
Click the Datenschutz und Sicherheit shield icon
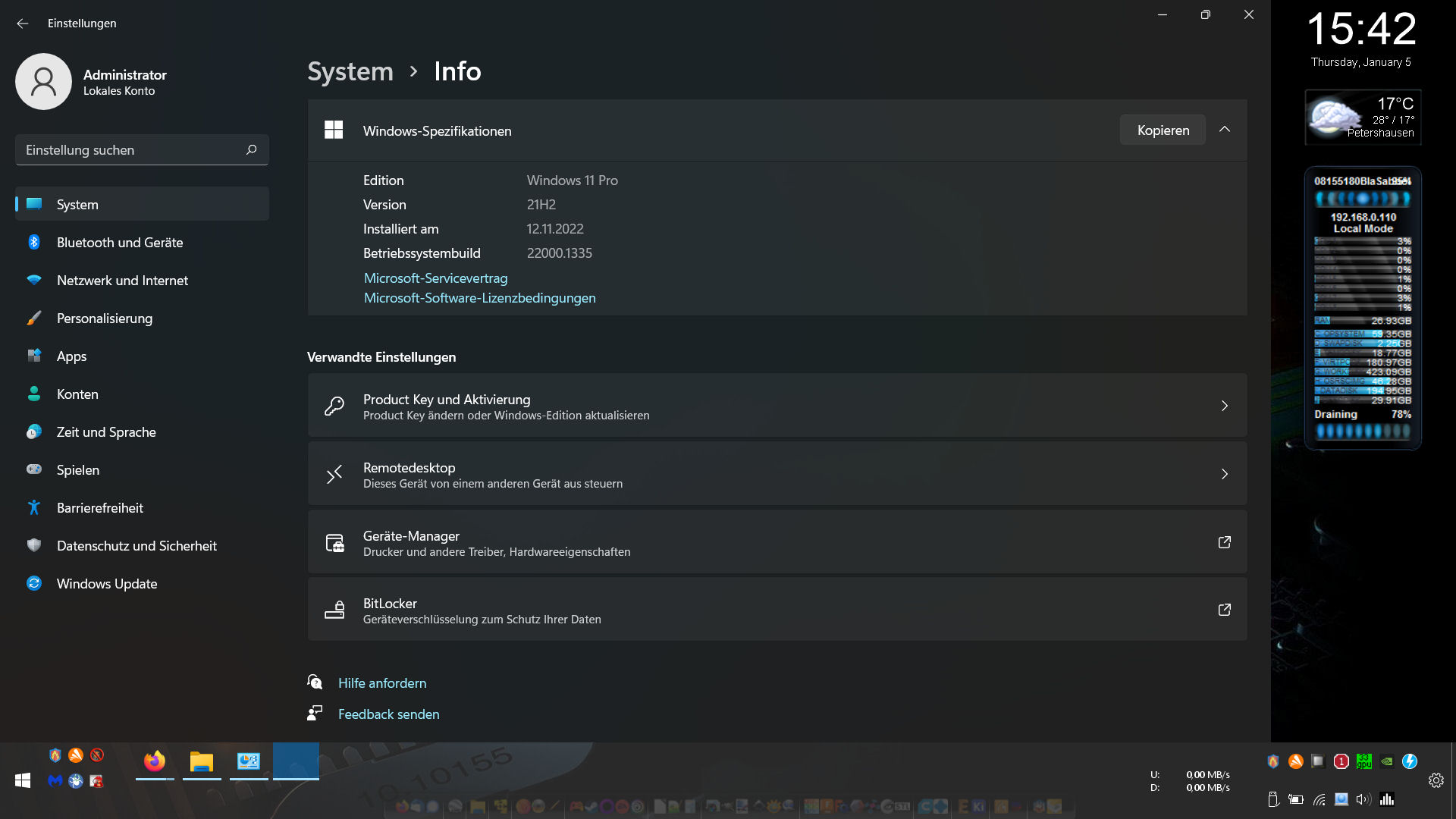click(x=34, y=545)
